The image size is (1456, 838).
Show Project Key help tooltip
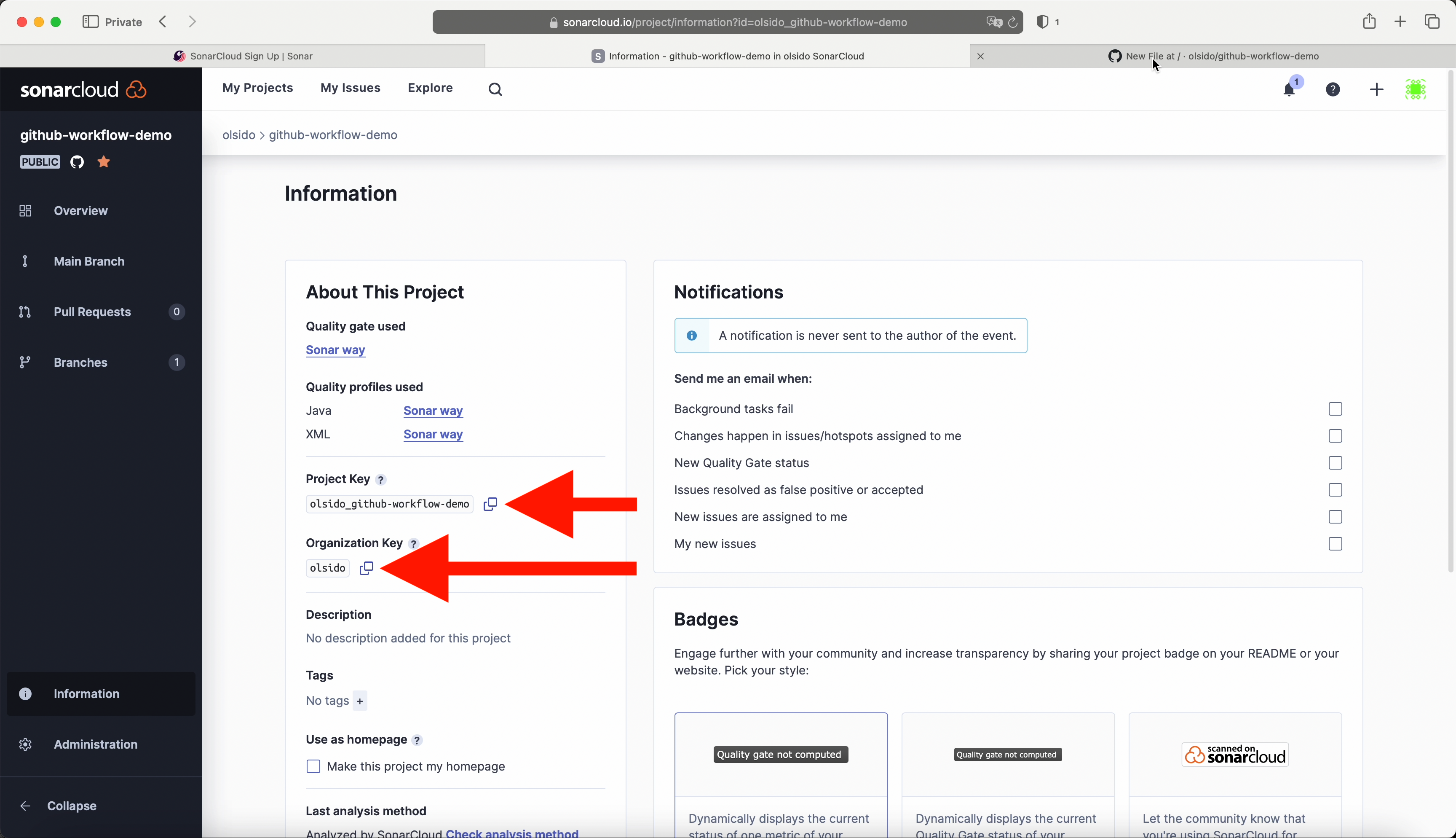click(x=381, y=479)
